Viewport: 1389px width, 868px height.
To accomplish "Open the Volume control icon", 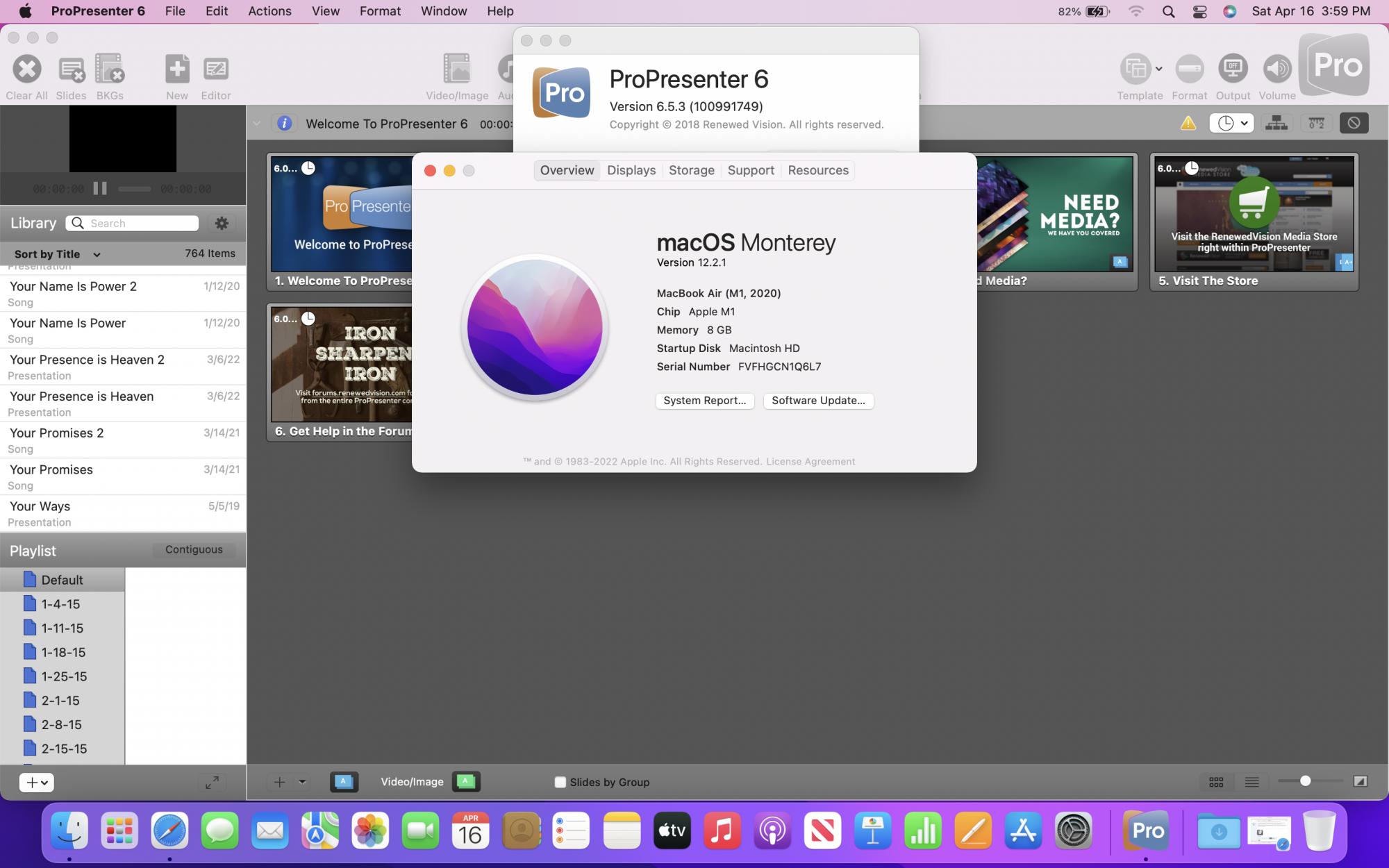I will (1276, 69).
